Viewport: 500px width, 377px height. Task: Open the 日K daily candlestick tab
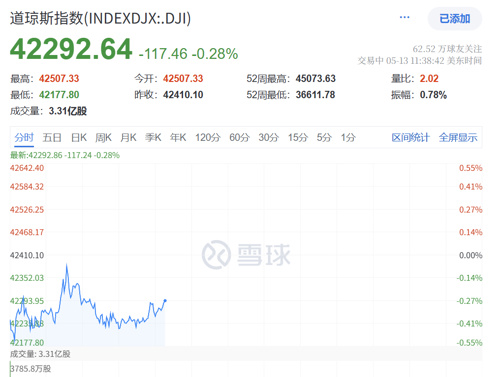79,137
